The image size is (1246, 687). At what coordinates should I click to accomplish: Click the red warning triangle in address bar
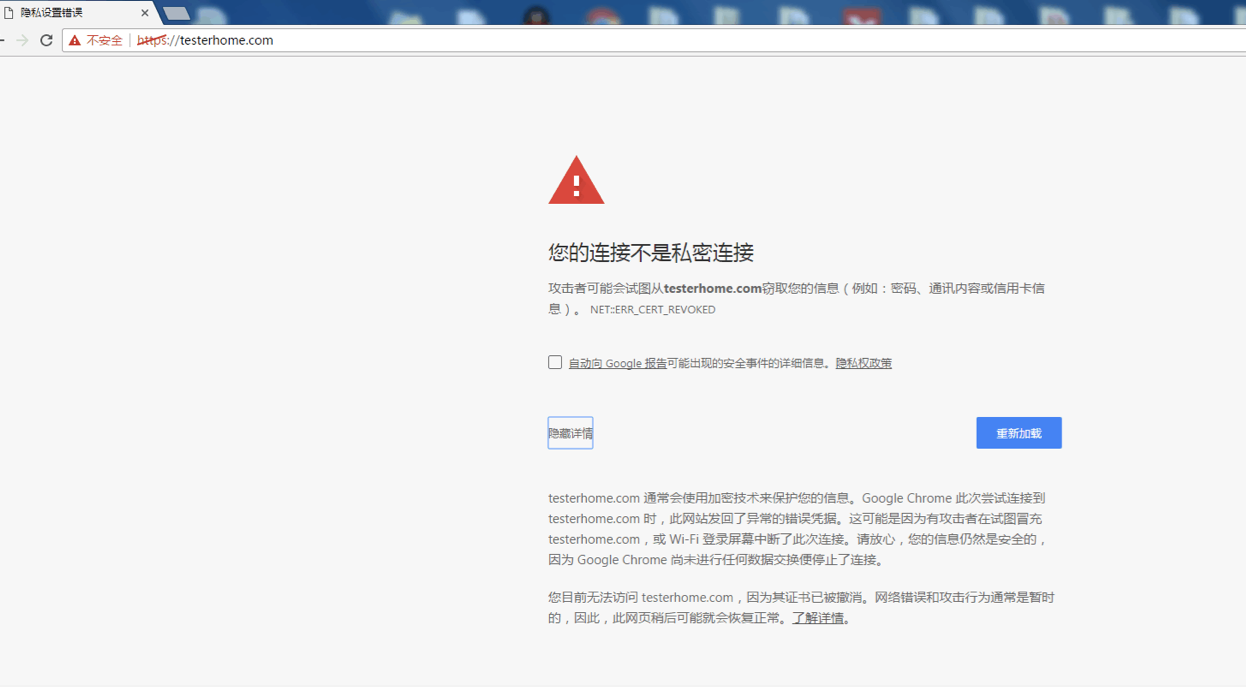click(x=74, y=40)
